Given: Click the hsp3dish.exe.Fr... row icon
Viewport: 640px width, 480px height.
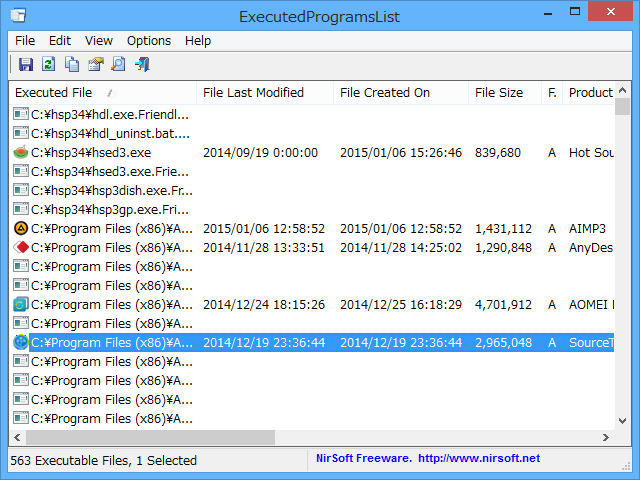Looking at the screenshot, I should pos(21,190).
